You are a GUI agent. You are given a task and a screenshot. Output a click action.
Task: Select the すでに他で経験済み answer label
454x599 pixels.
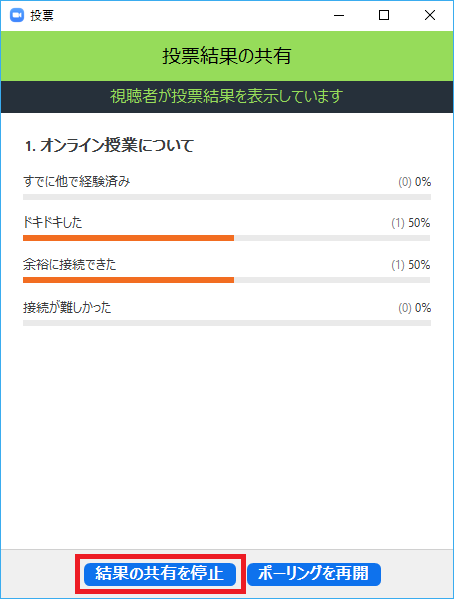coord(76,181)
